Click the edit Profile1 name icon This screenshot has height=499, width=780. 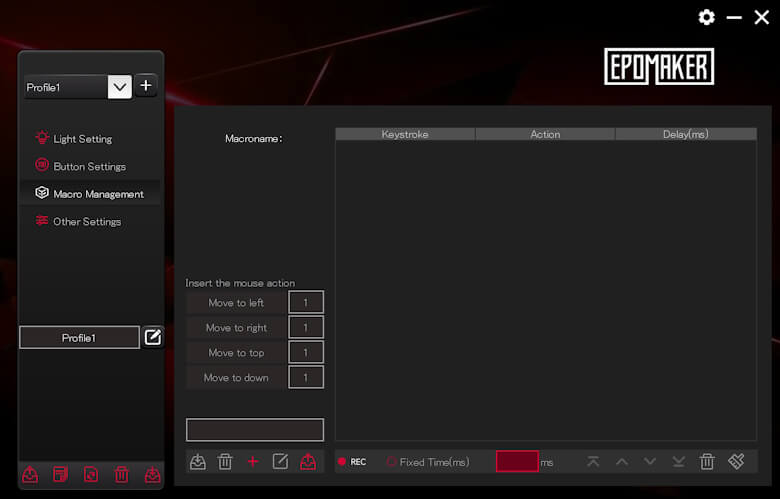tap(152, 337)
